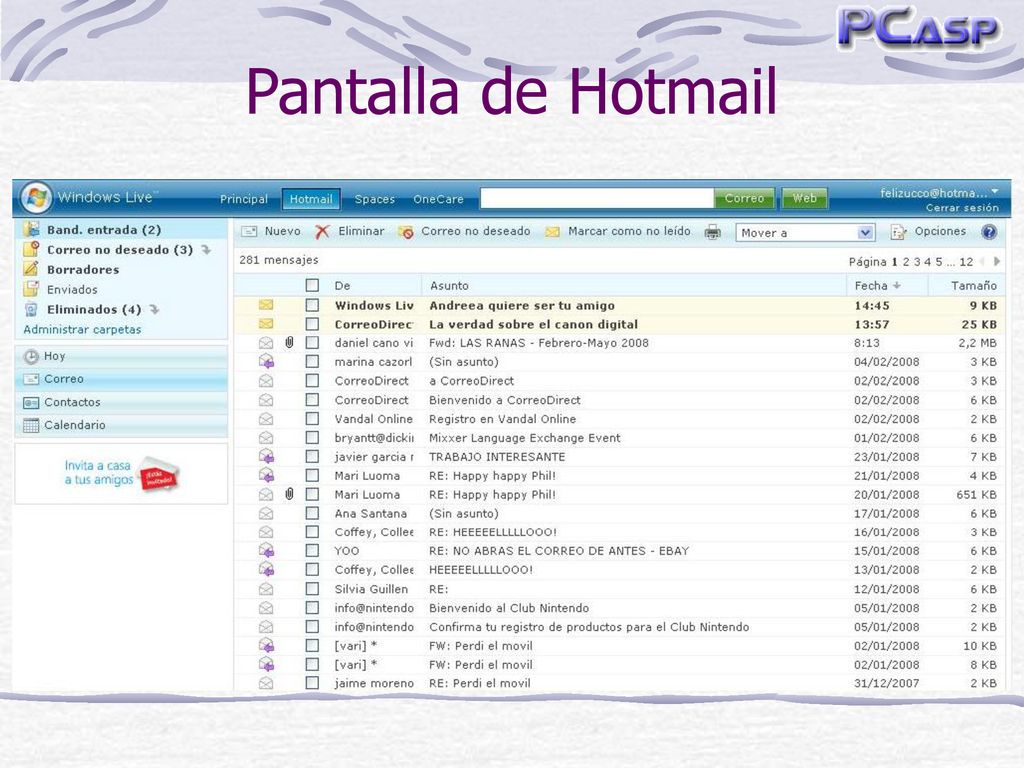Click the red X Eliminar icon

click(322, 231)
